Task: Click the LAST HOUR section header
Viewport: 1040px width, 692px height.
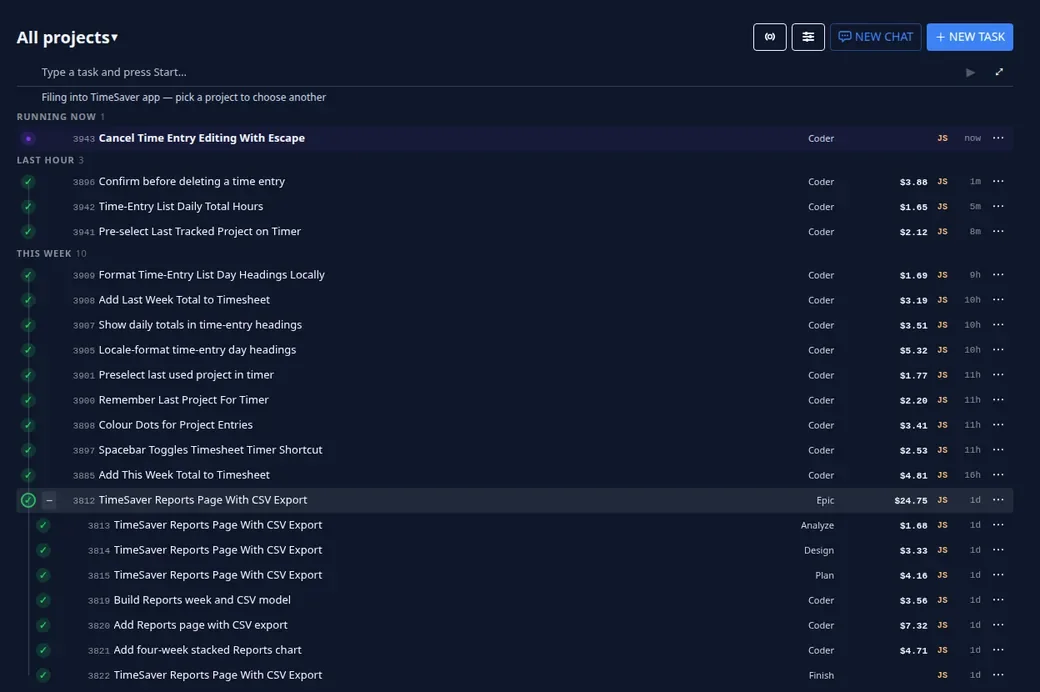Action: click(50, 160)
